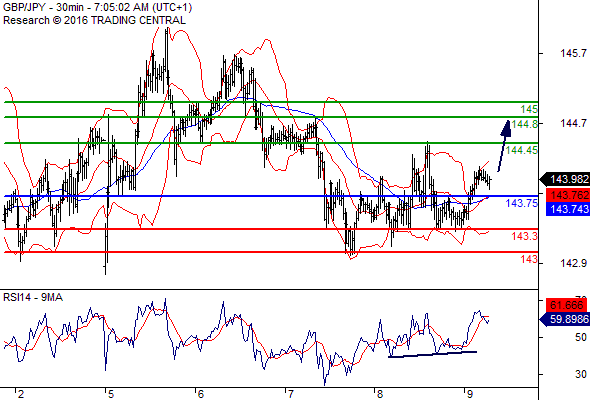Click the 145.7 price axis label
590x400 pixels.
[573, 53]
